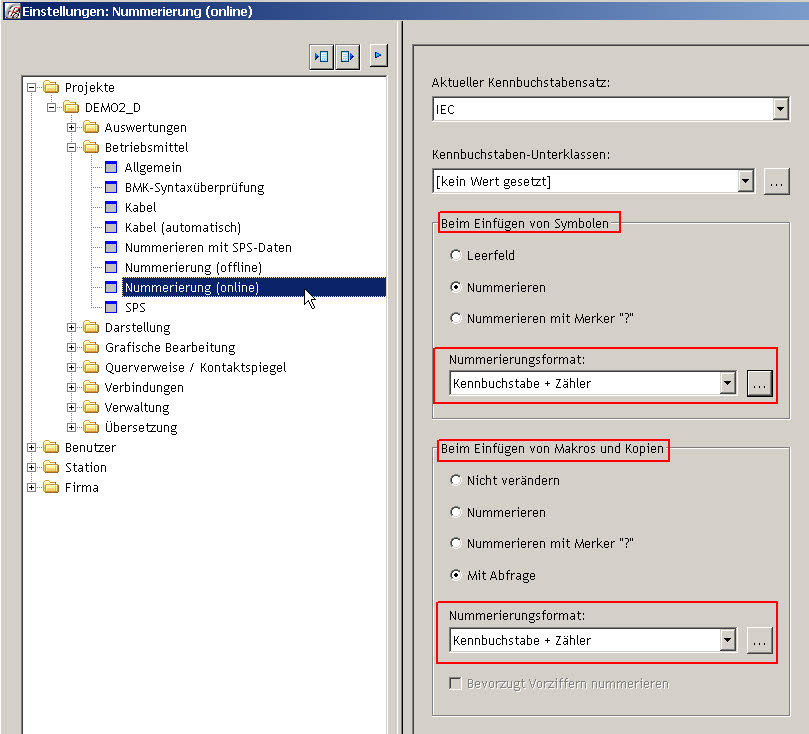Click the Betriebsmittel folder icon
Image resolution: width=809 pixels, height=734 pixels.
tap(91, 147)
